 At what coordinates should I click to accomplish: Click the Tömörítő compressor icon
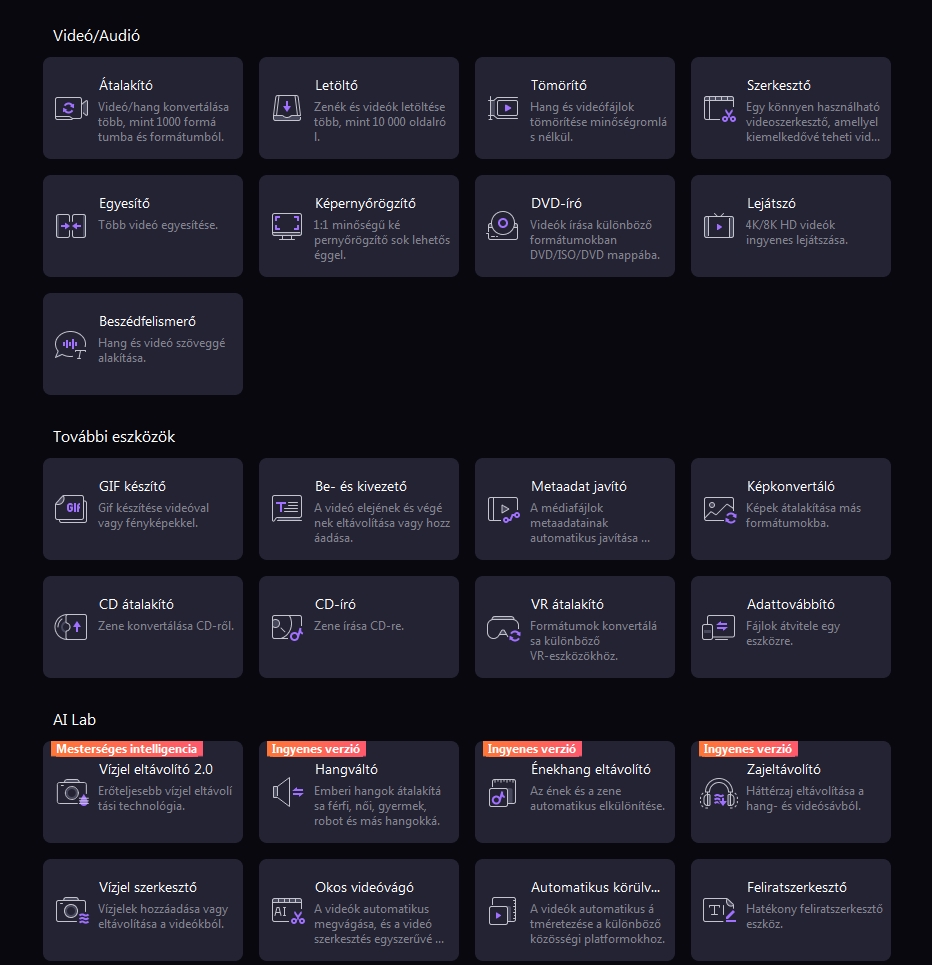pos(502,109)
